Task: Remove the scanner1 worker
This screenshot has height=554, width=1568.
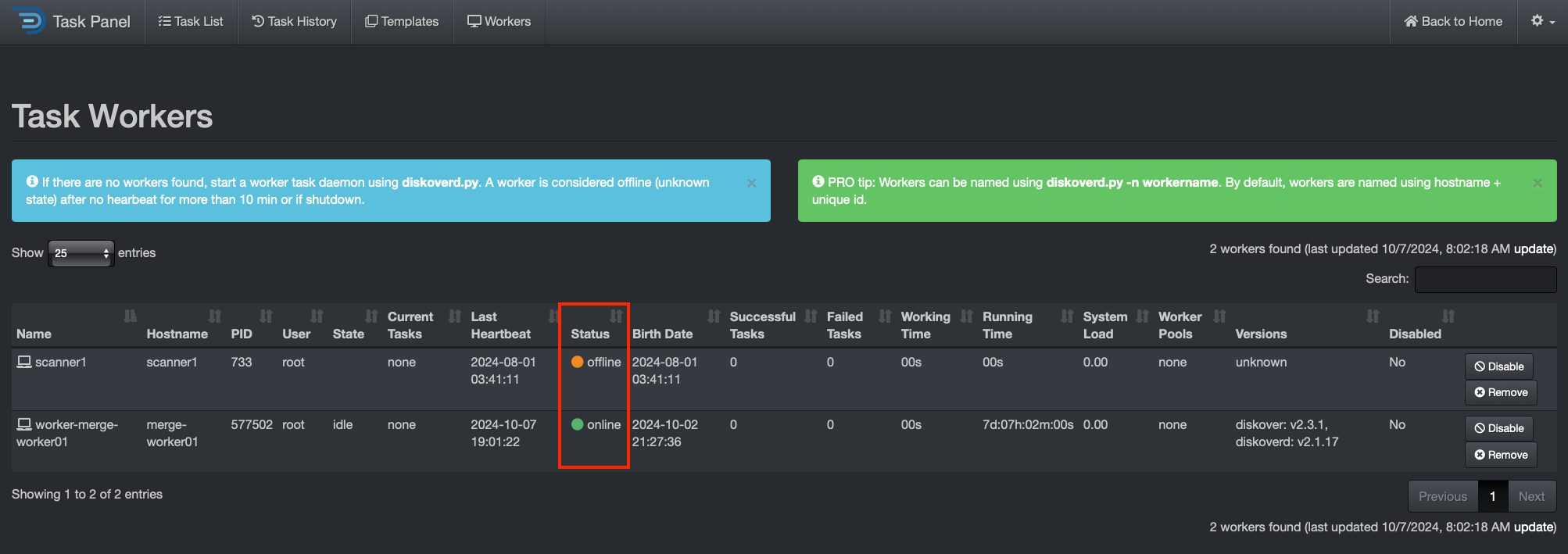Action: 1501,392
